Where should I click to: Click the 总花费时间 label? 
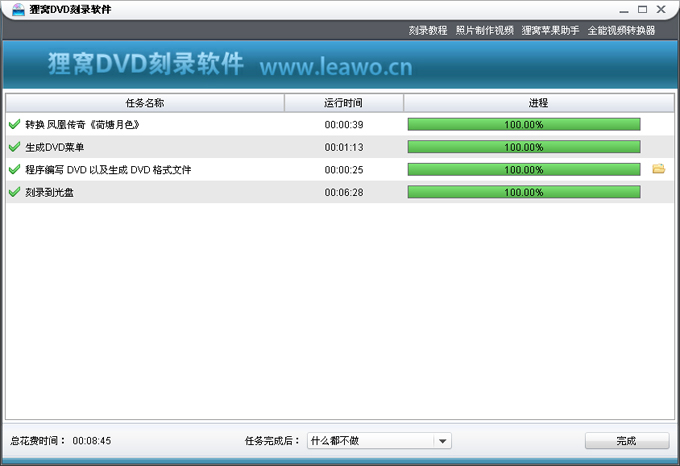point(38,441)
